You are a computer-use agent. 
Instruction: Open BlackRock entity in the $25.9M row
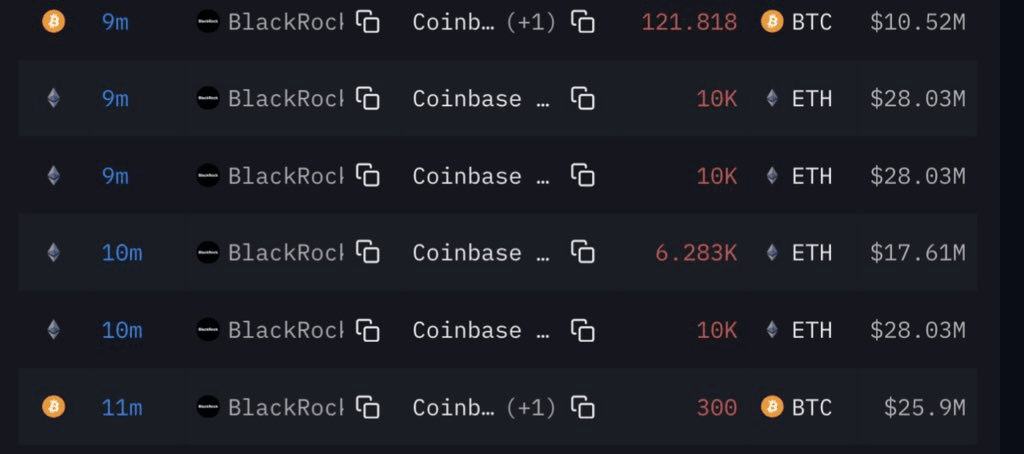tap(284, 407)
